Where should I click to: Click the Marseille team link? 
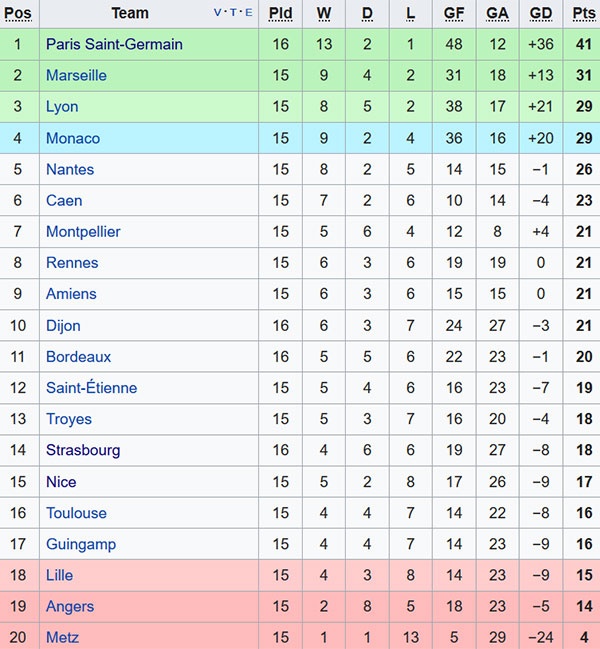76,75
